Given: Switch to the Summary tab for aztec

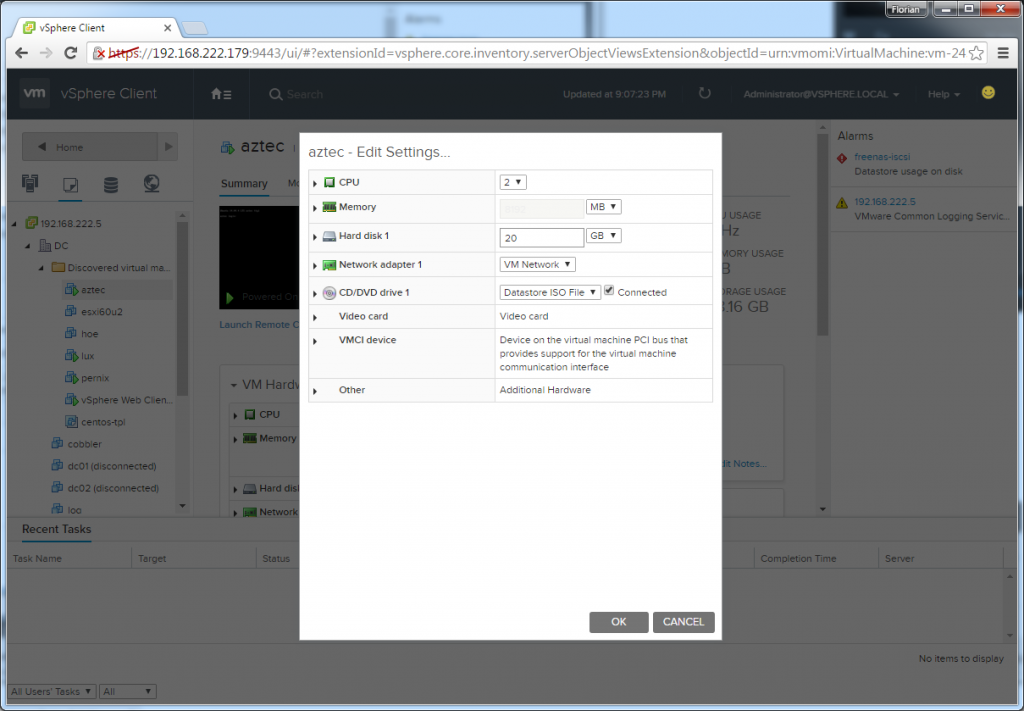Looking at the screenshot, I should pyautogui.click(x=244, y=184).
